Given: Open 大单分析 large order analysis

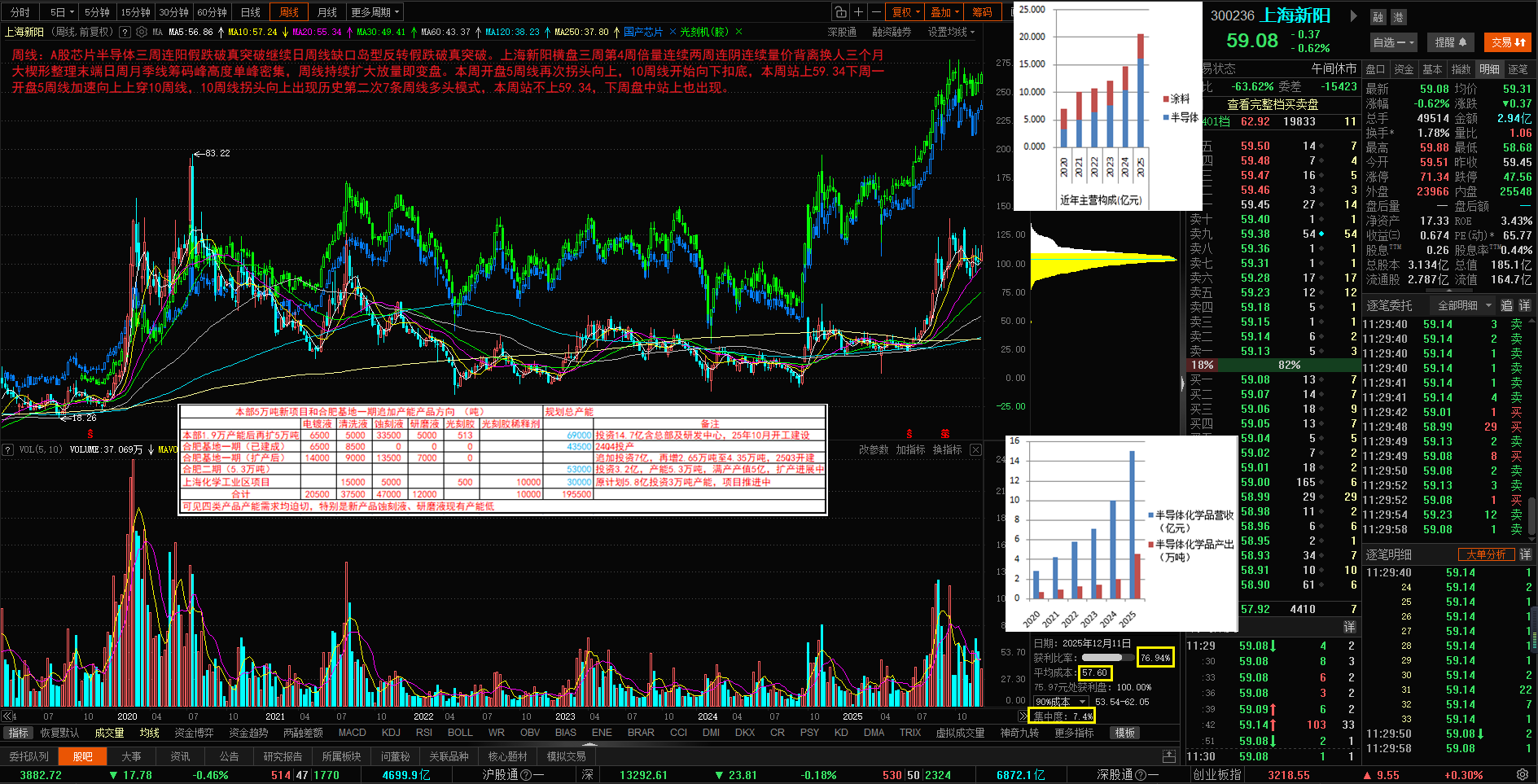Looking at the screenshot, I should coord(1486,554).
